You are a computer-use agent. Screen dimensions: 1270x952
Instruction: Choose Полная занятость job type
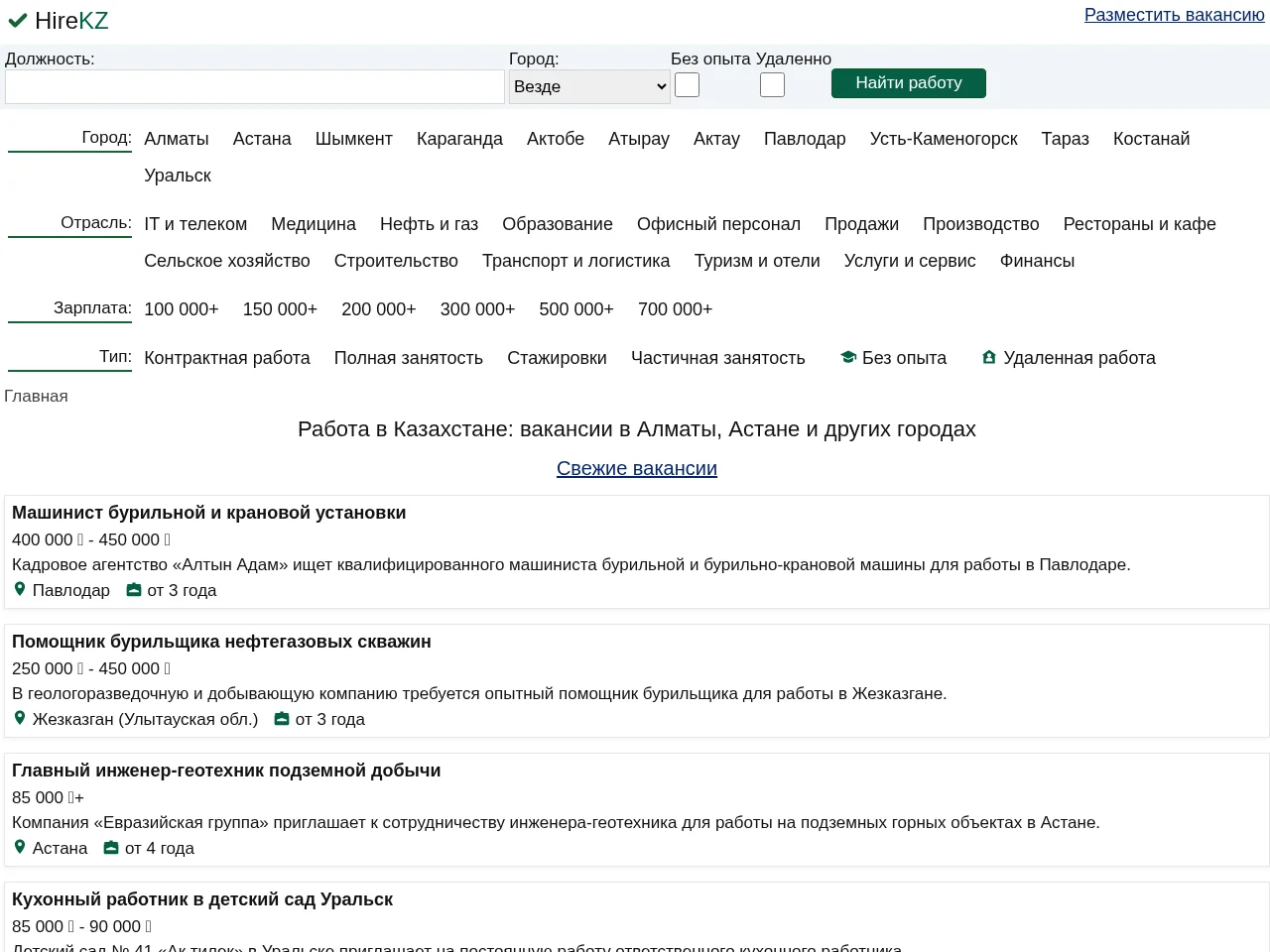tap(409, 358)
